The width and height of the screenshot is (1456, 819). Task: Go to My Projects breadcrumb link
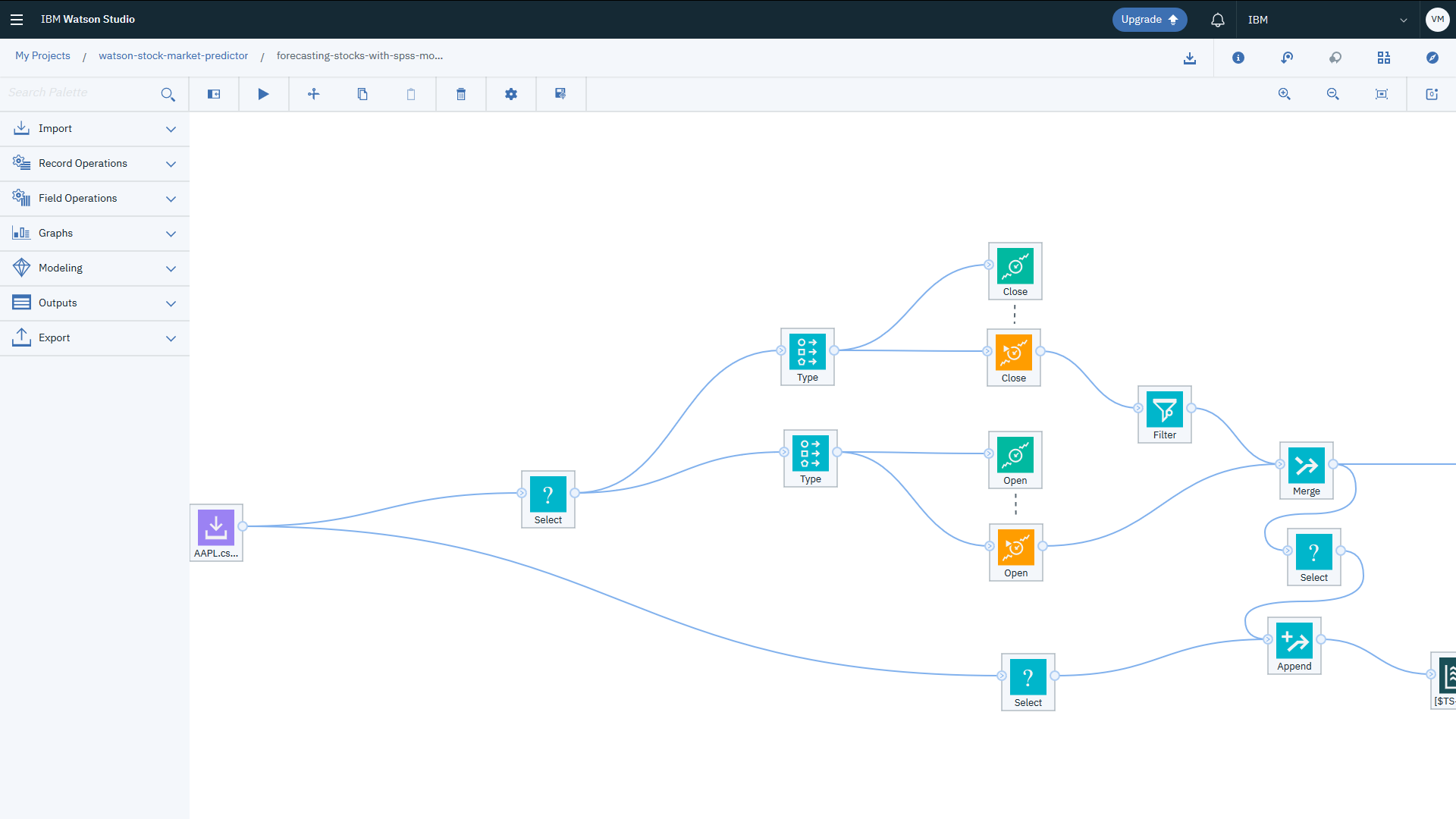click(x=42, y=56)
